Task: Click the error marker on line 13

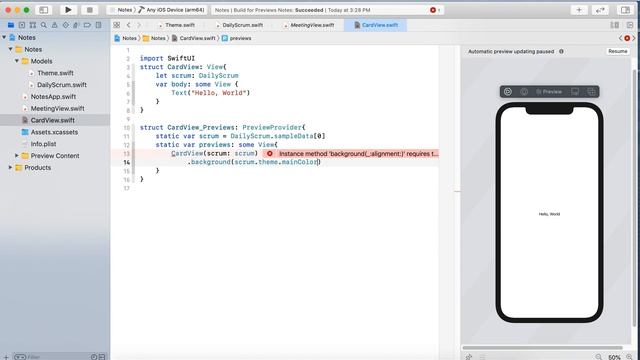Action: [x=270, y=153]
